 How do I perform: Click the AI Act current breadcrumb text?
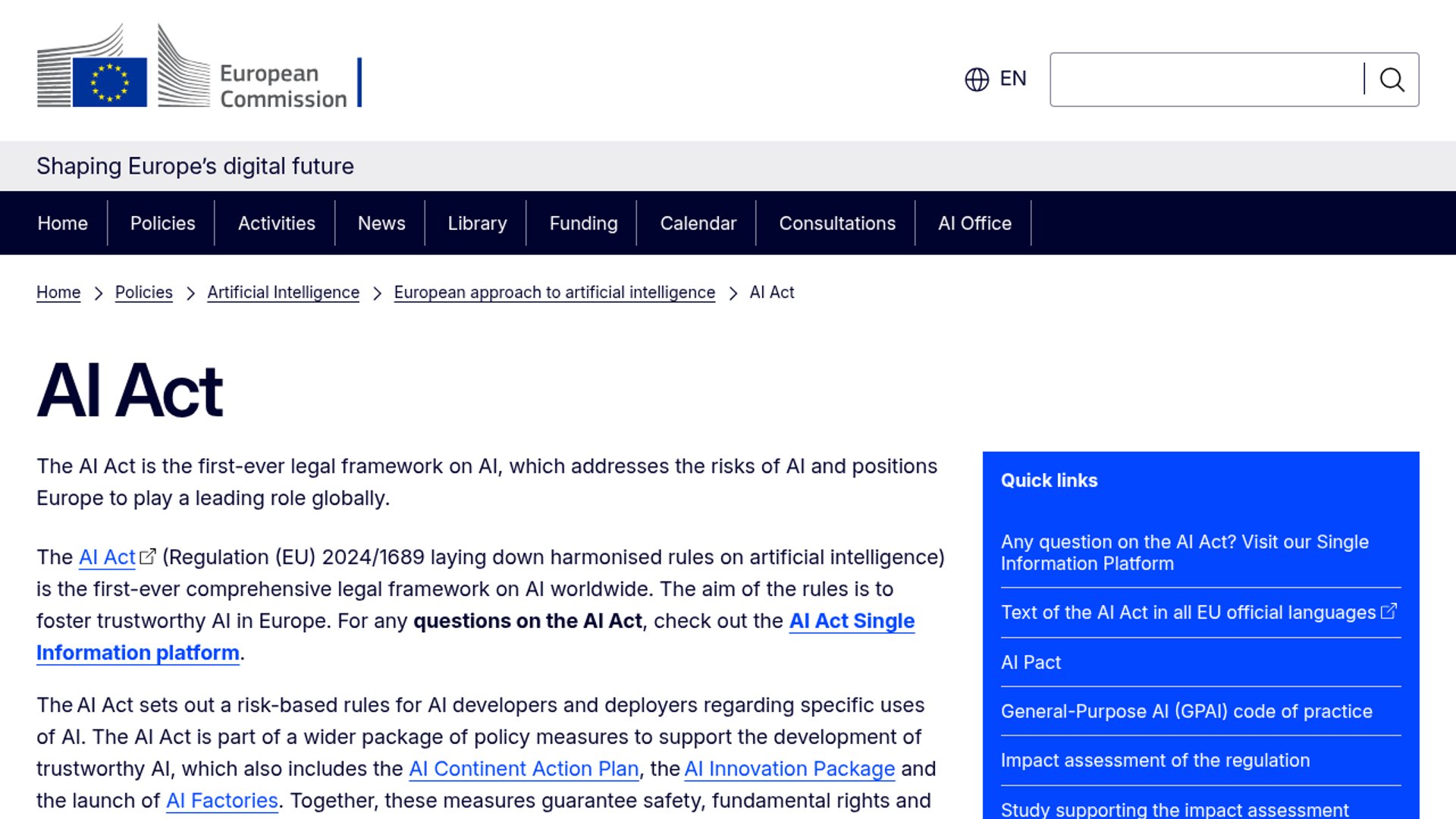771,293
